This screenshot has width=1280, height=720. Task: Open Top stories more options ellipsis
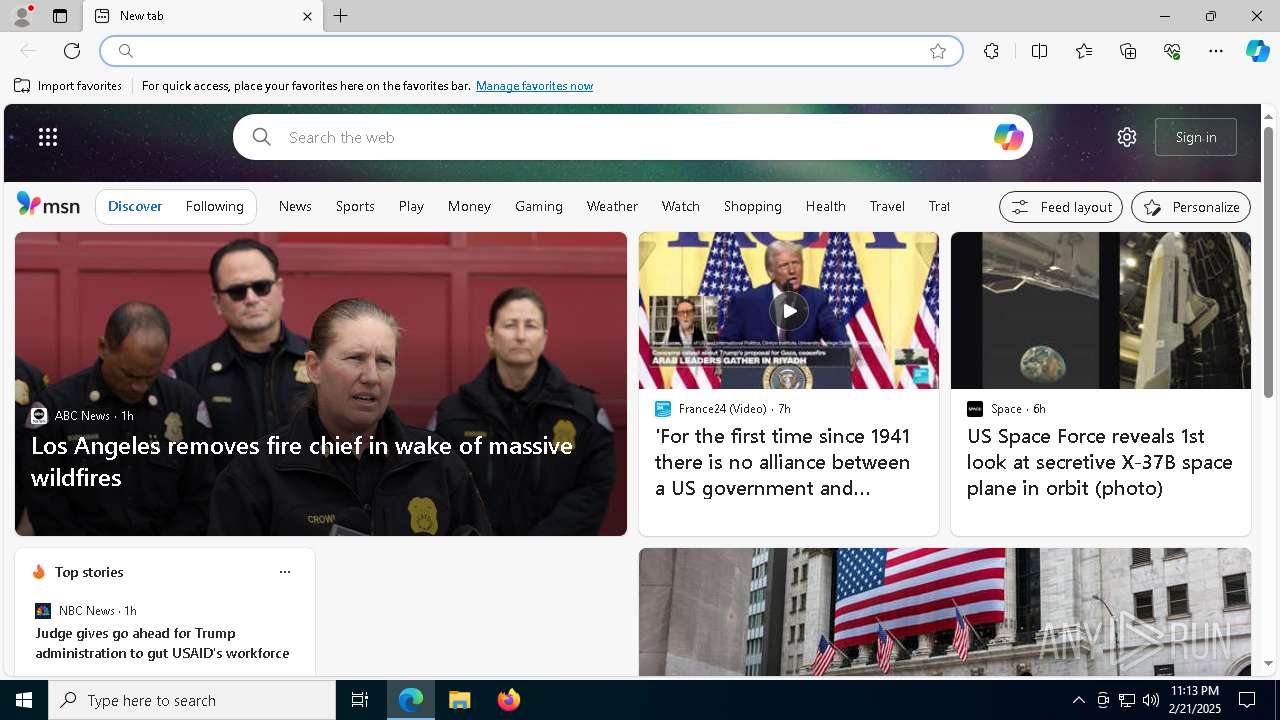(285, 572)
